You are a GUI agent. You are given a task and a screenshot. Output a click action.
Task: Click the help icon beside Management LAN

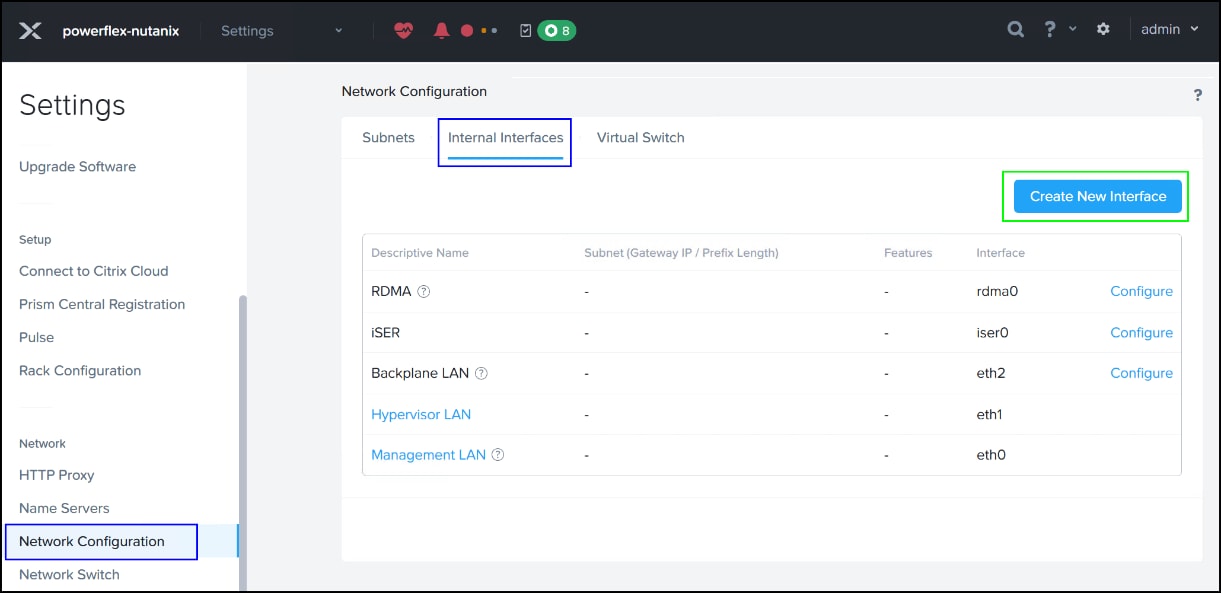click(x=498, y=455)
